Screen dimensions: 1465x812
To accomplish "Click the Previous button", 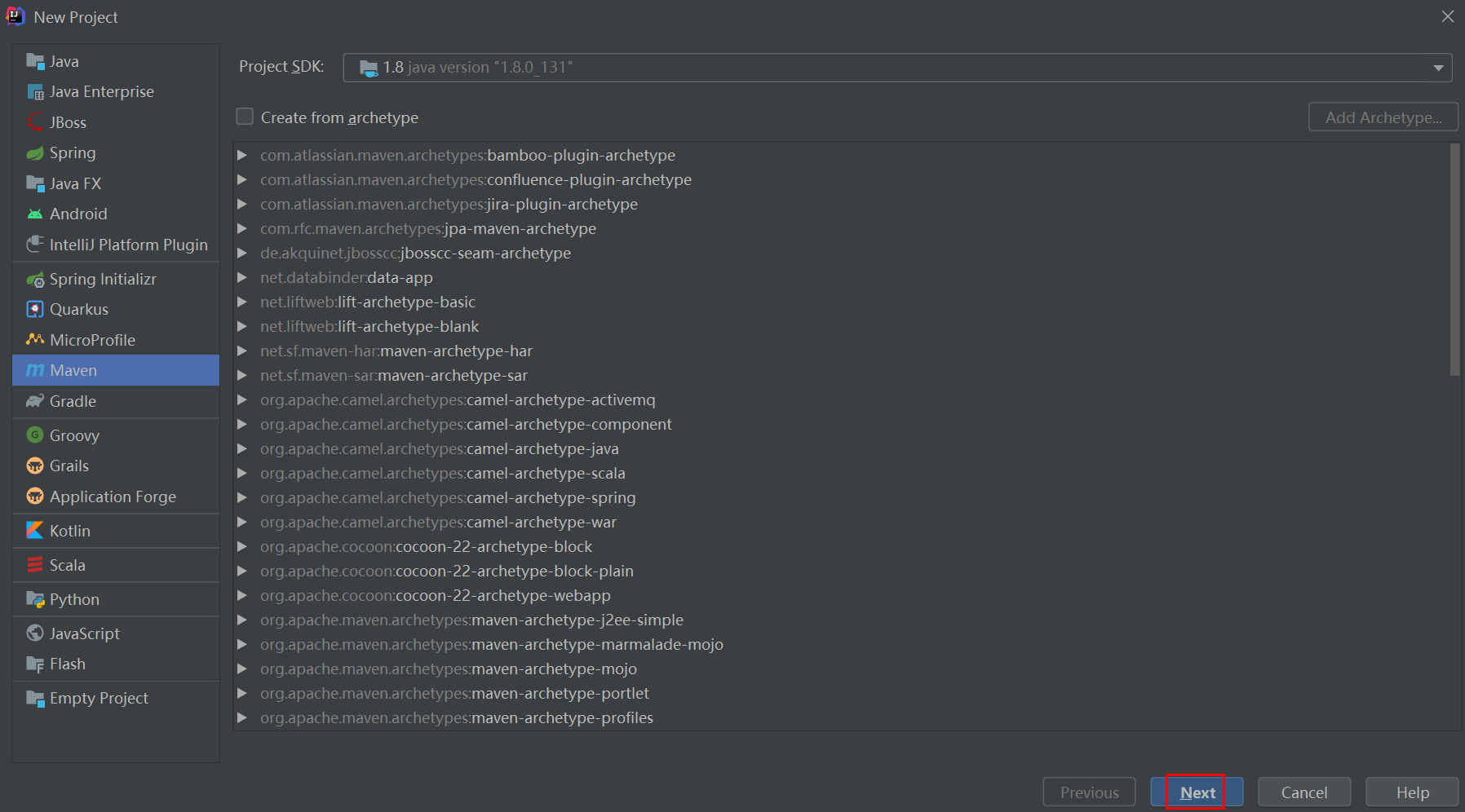I will (x=1089, y=792).
